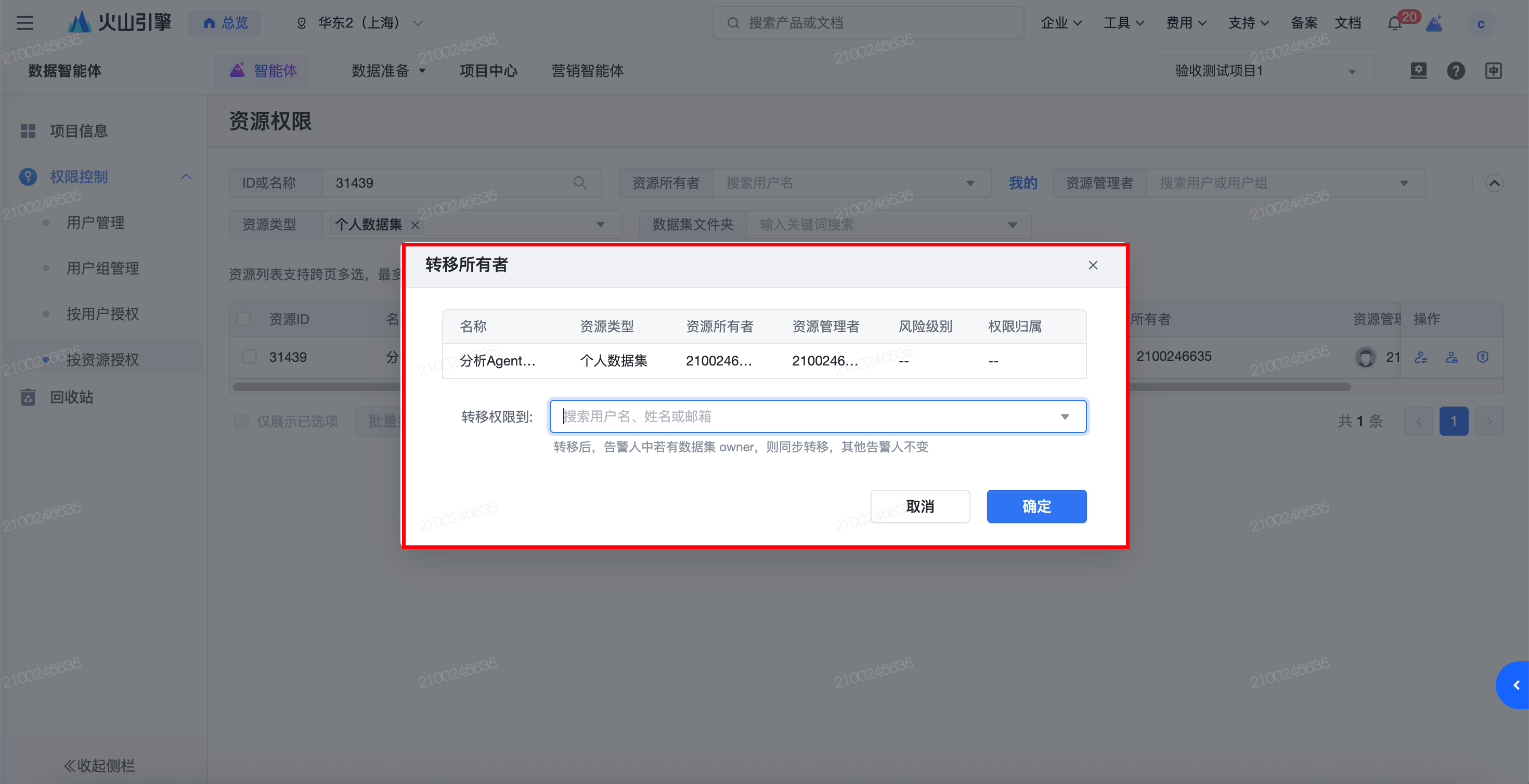1529x784 pixels.
Task: Close the 转移所有者 dialog
Action: click(1093, 265)
